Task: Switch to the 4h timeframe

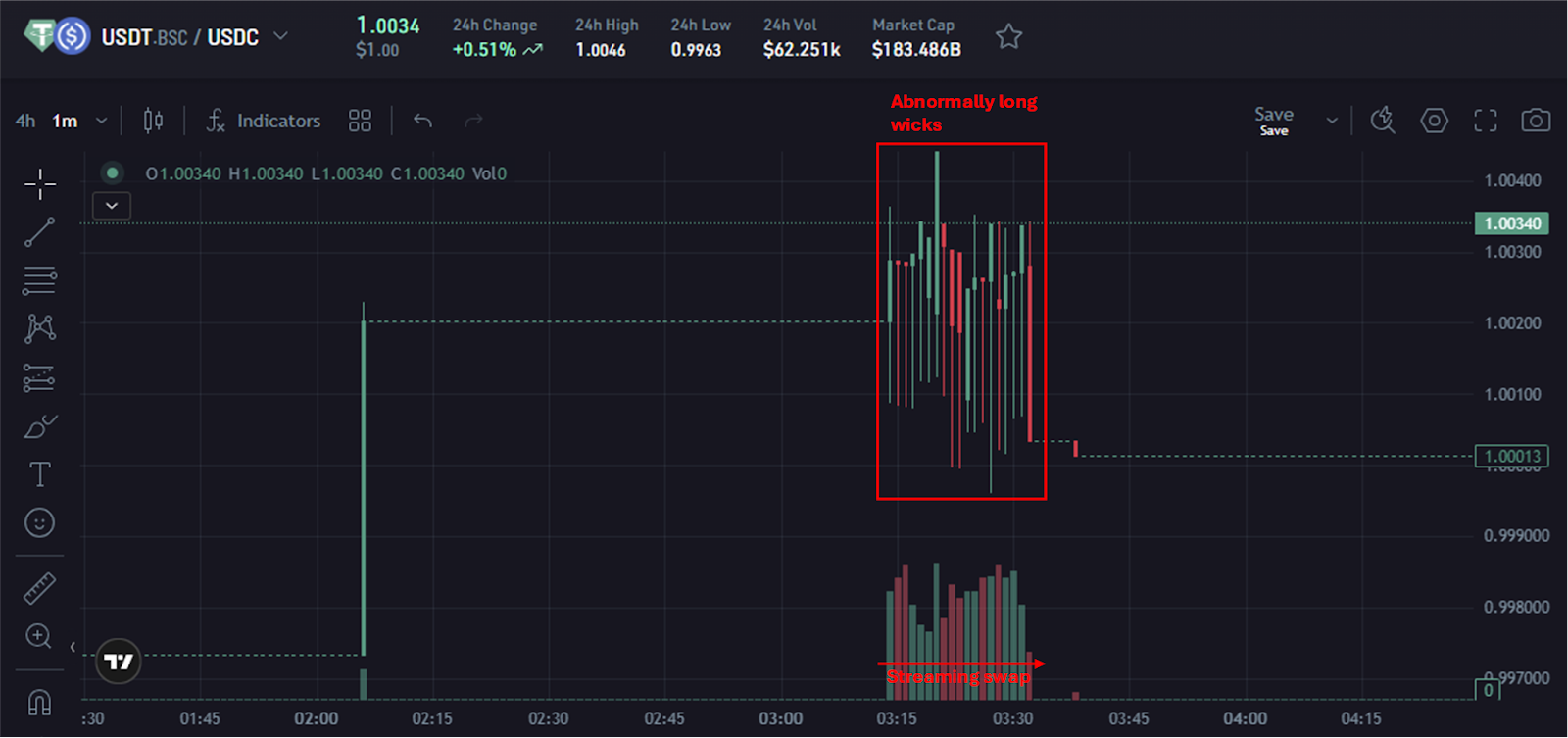Action: click(x=25, y=122)
